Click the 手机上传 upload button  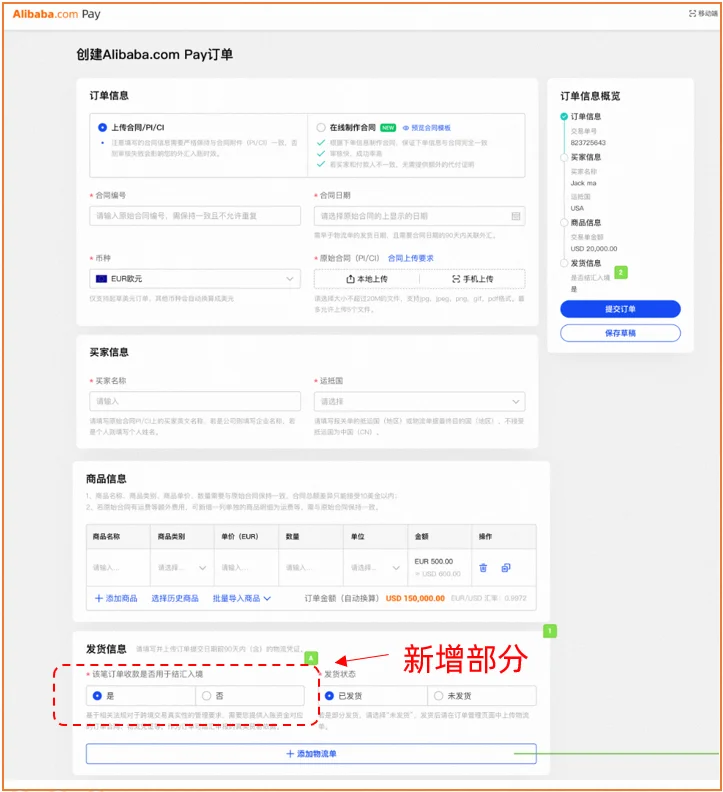pyautogui.click(x=472, y=279)
